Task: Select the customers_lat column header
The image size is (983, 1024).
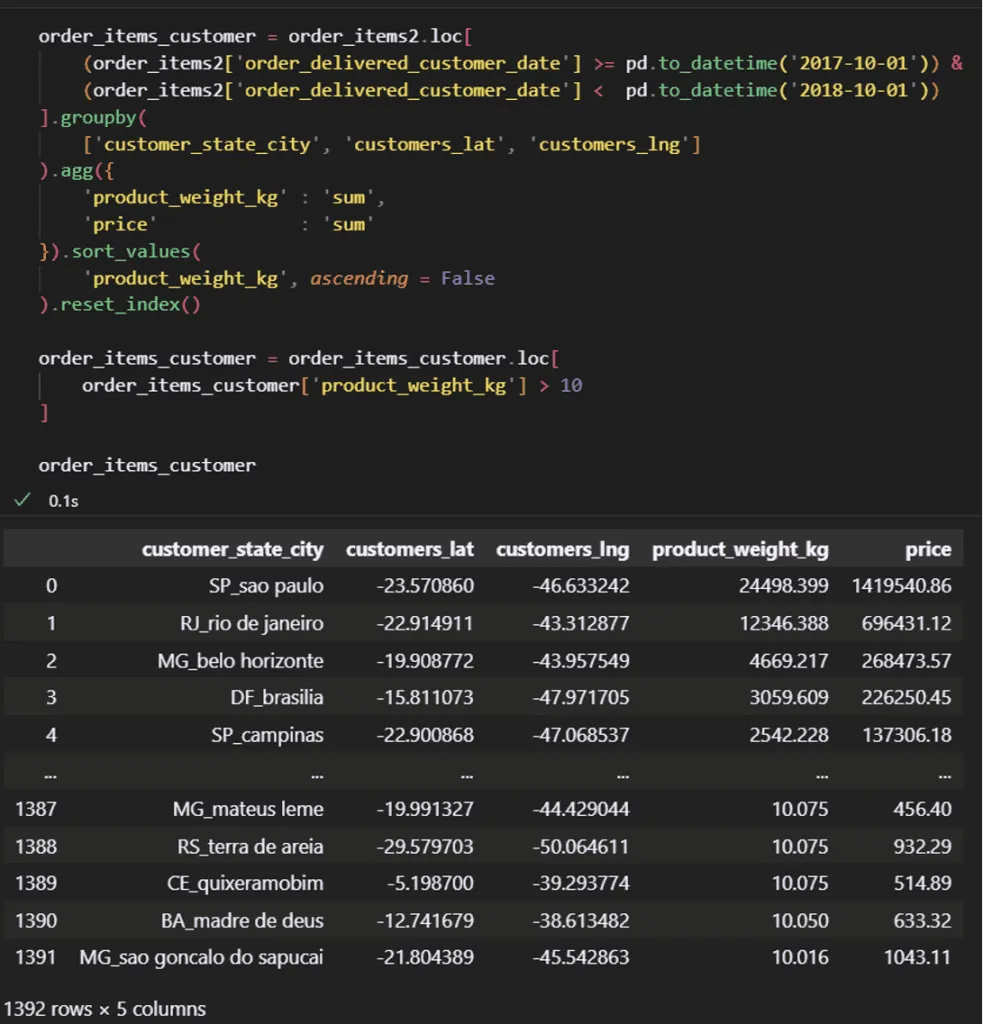Action: click(410, 550)
